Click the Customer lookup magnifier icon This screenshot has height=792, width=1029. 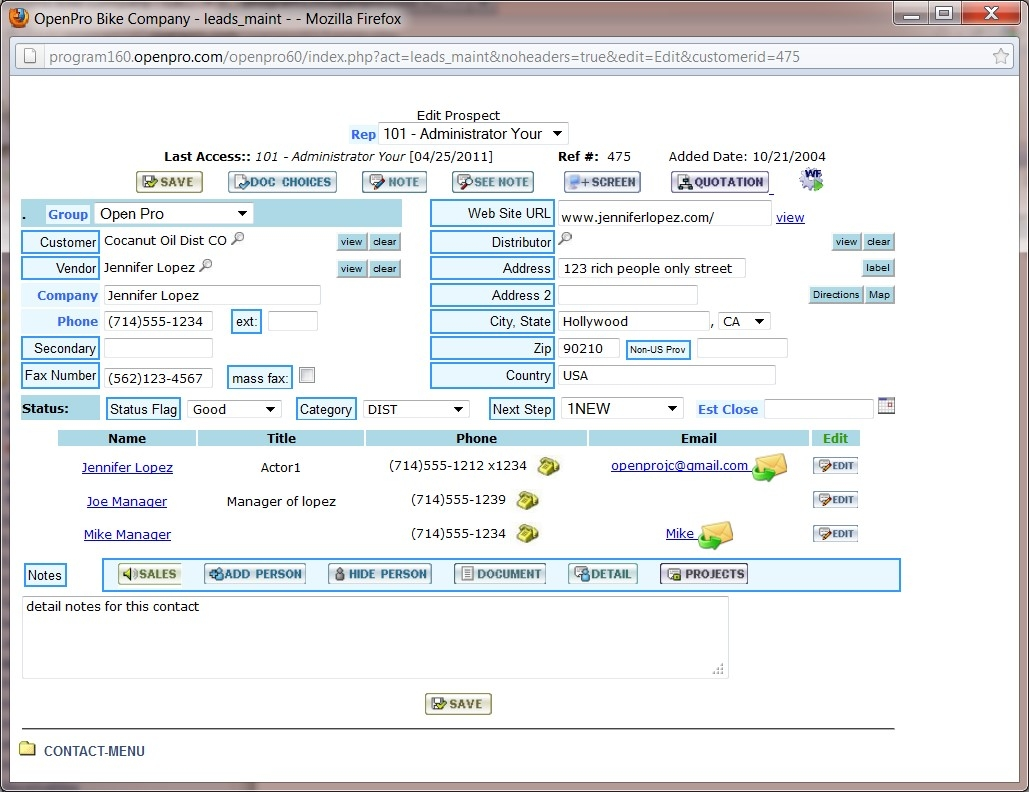pyautogui.click(x=238, y=240)
